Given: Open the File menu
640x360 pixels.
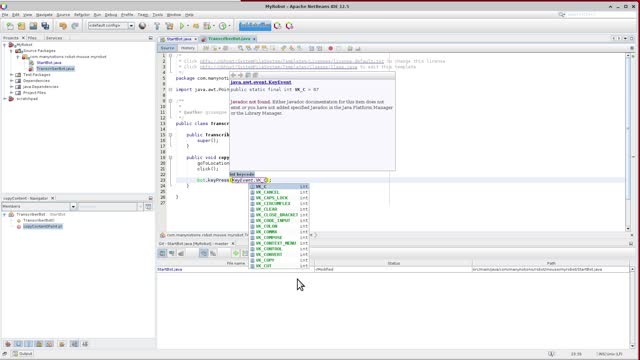Looking at the screenshot, I should coord(5,15).
